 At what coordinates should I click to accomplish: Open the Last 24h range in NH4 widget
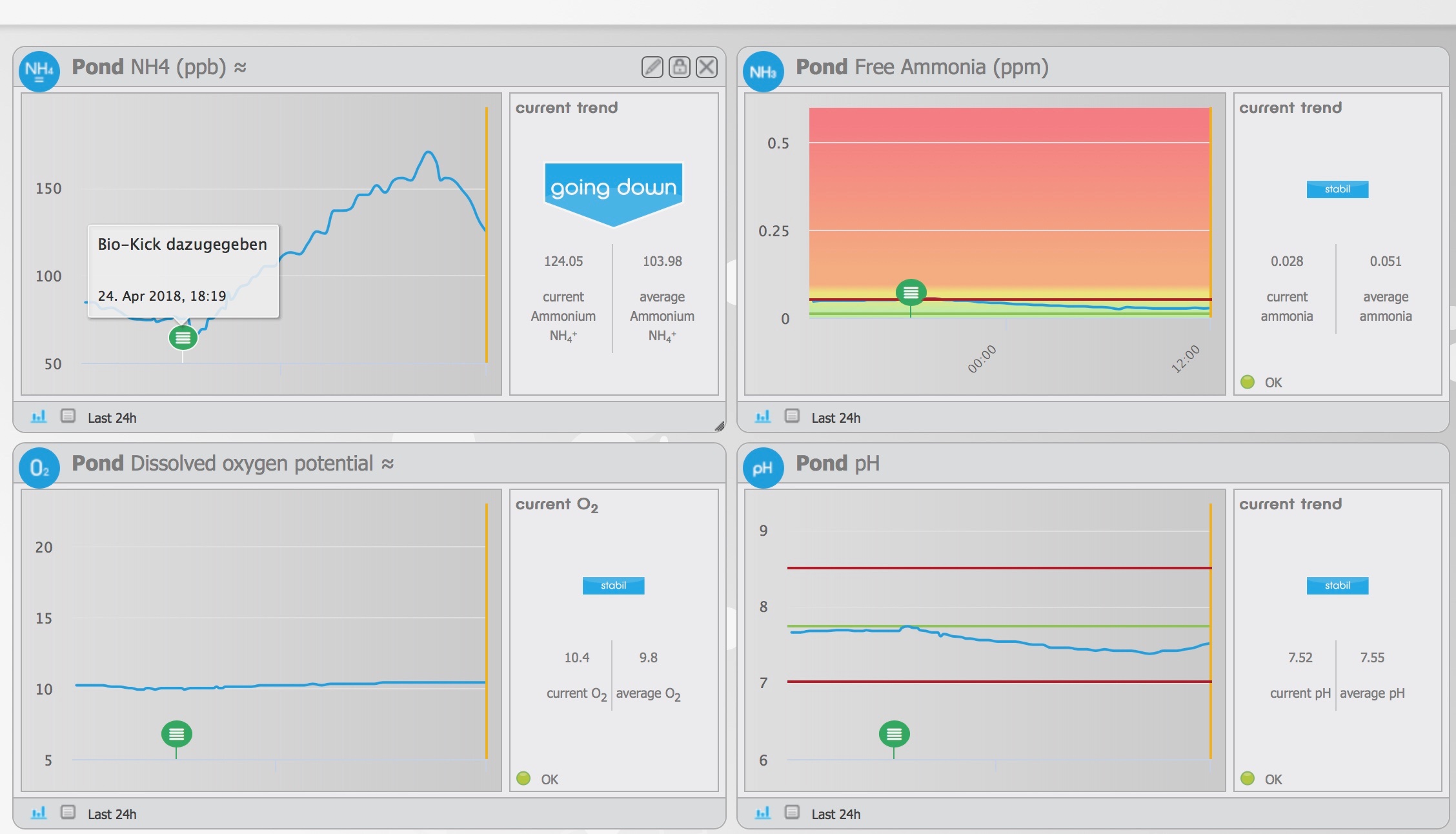pos(112,418)
